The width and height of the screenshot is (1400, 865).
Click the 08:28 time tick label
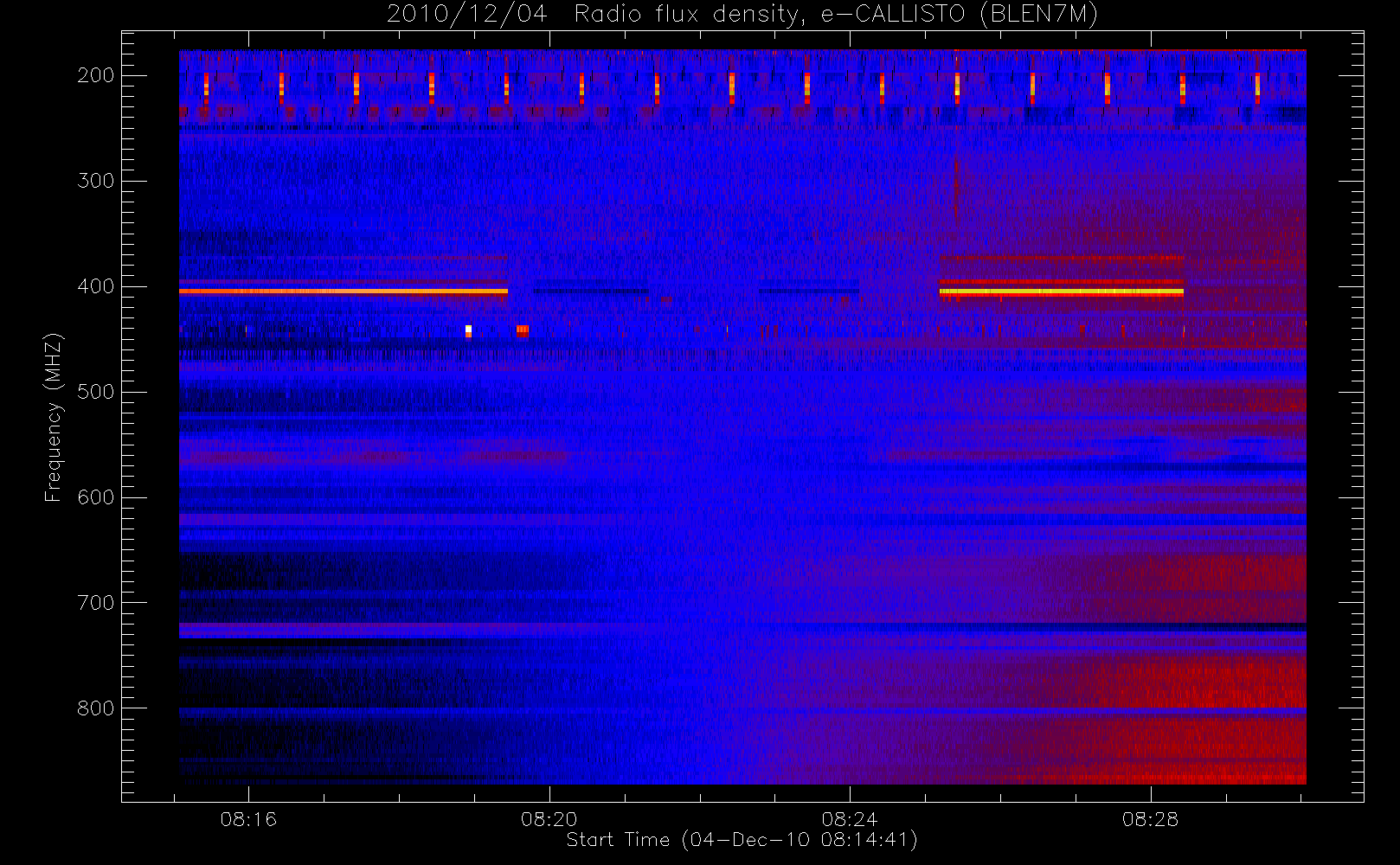[1151, 819]
